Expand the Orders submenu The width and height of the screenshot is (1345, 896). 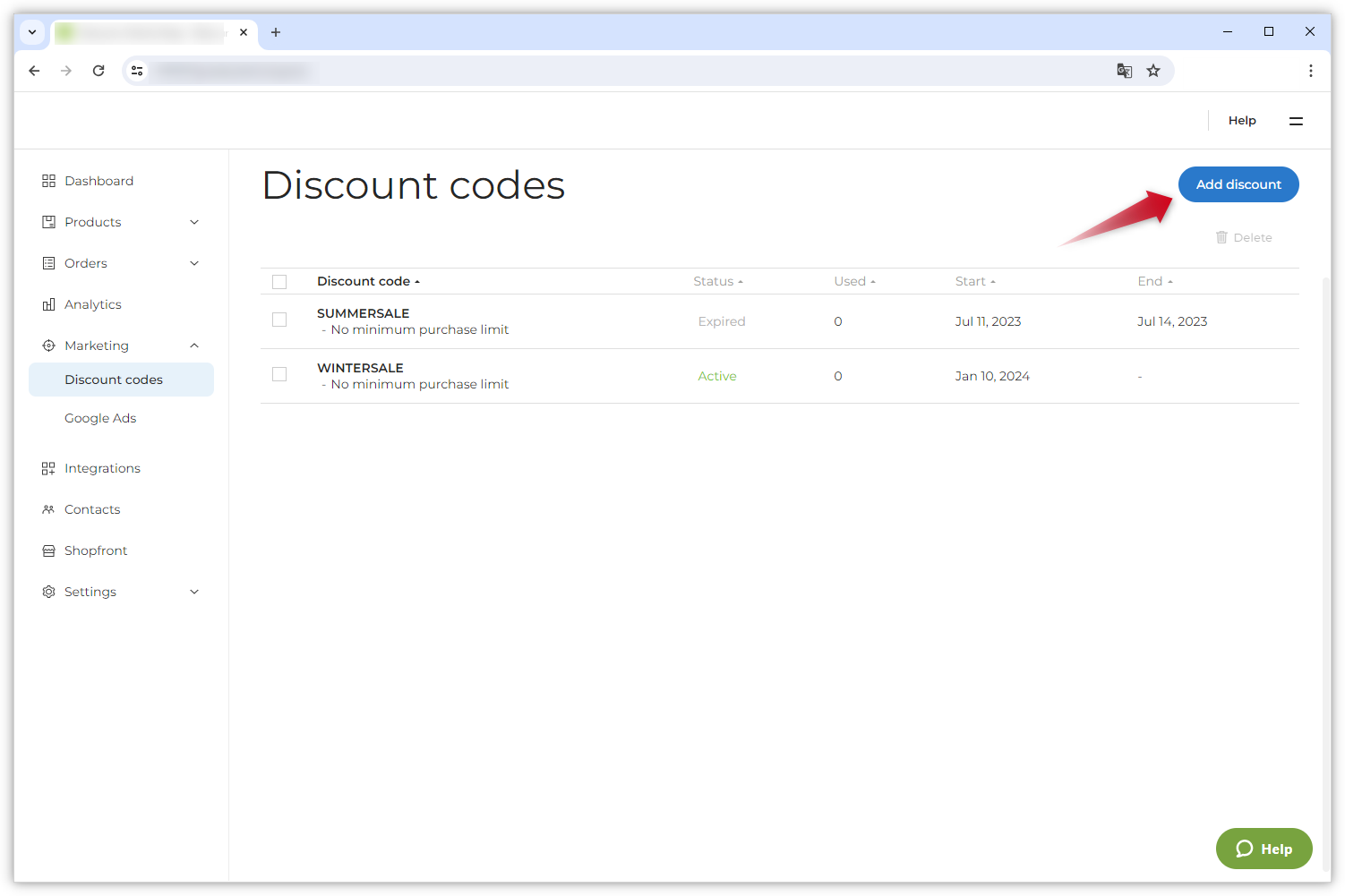tap(194, 262)
